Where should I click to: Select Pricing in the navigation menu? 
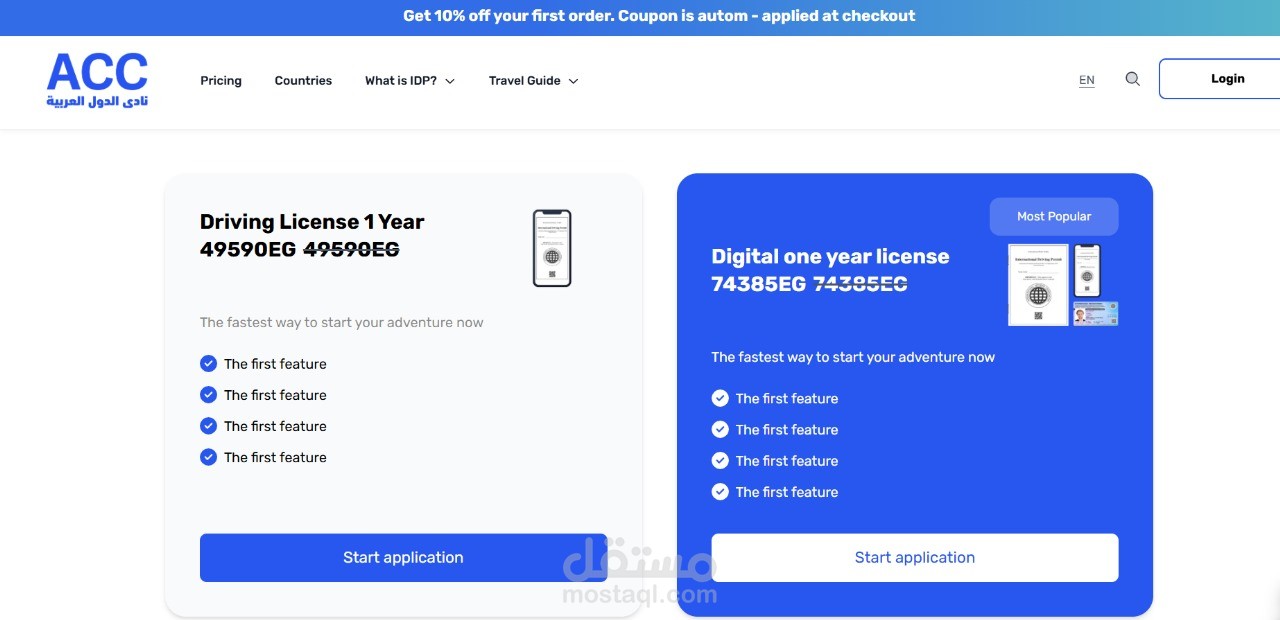coord(220,80)
